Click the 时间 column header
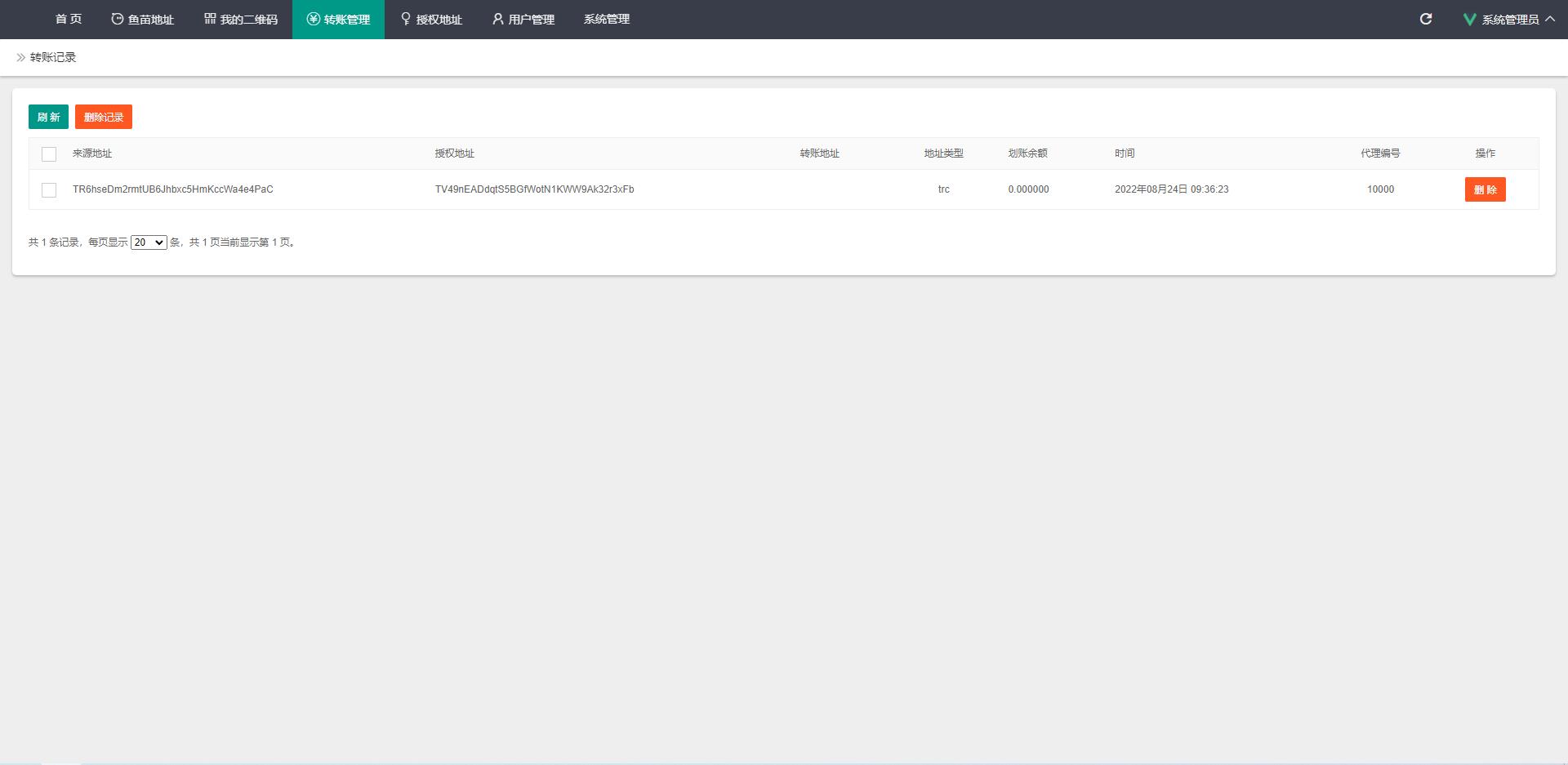This screenshot has height=765, width=1568. pyautogui.click(x=1125, y=153)
